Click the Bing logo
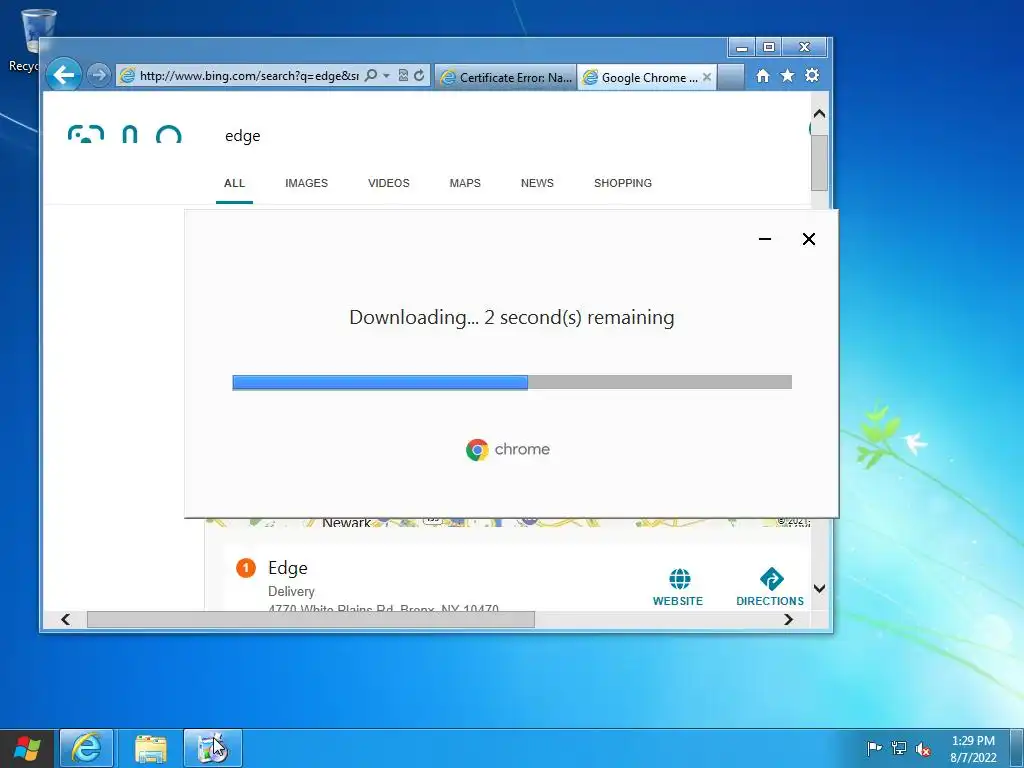The image size is (1024, 768). click(x=125, y=133)
